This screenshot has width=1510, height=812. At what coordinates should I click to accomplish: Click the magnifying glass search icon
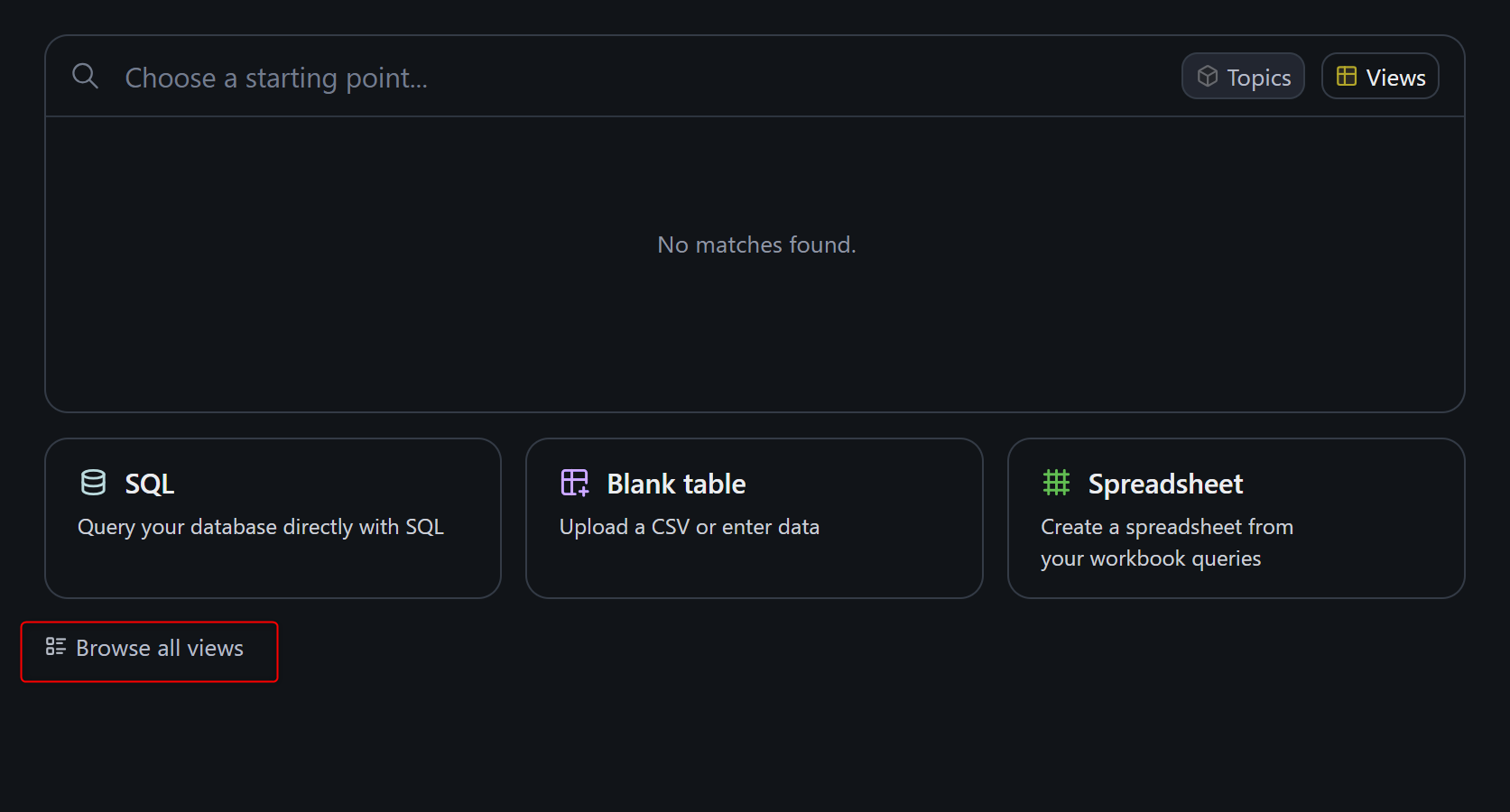(85, 77)
